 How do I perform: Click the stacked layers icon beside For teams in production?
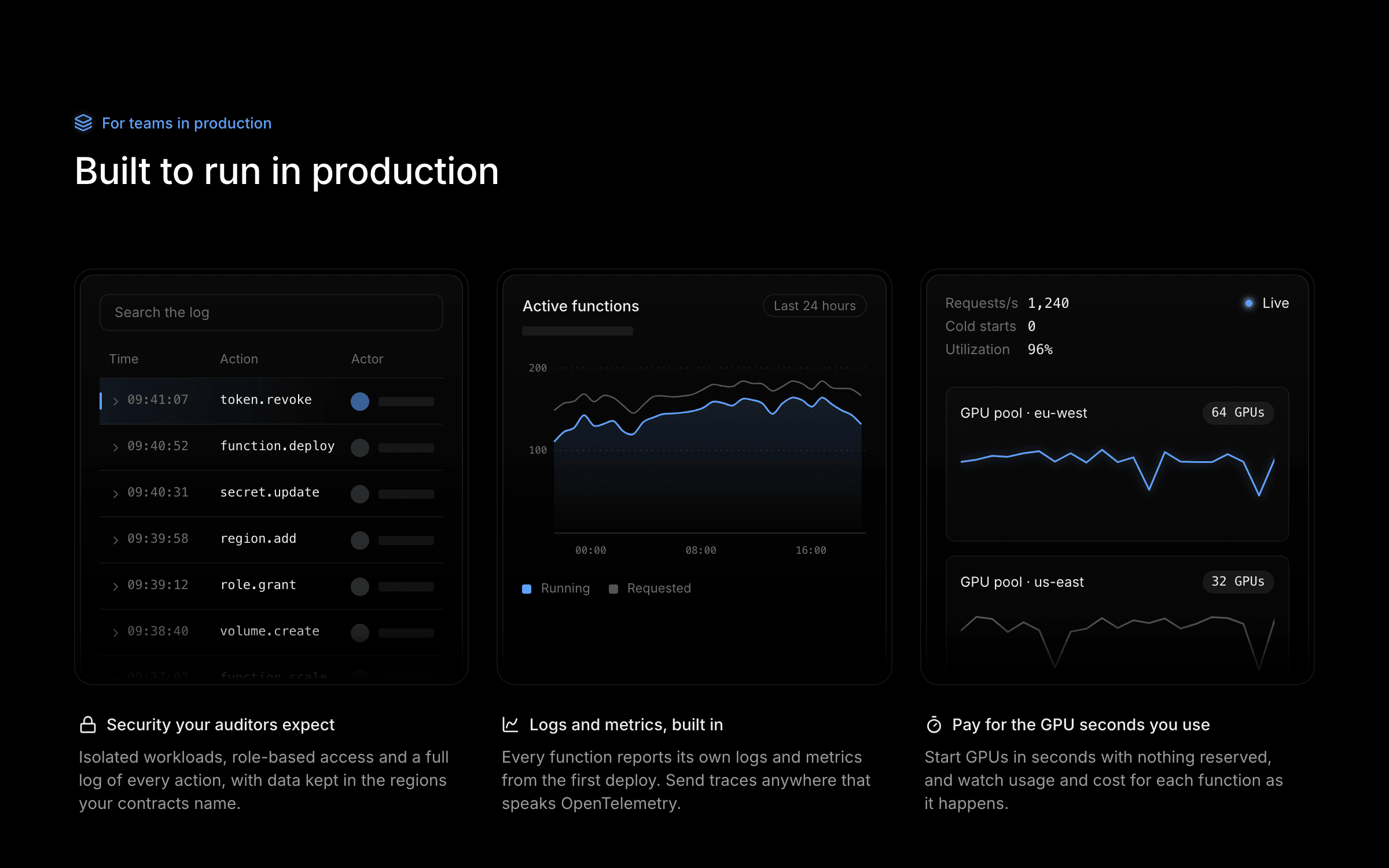pyautogui.click(x=83, y=123)
